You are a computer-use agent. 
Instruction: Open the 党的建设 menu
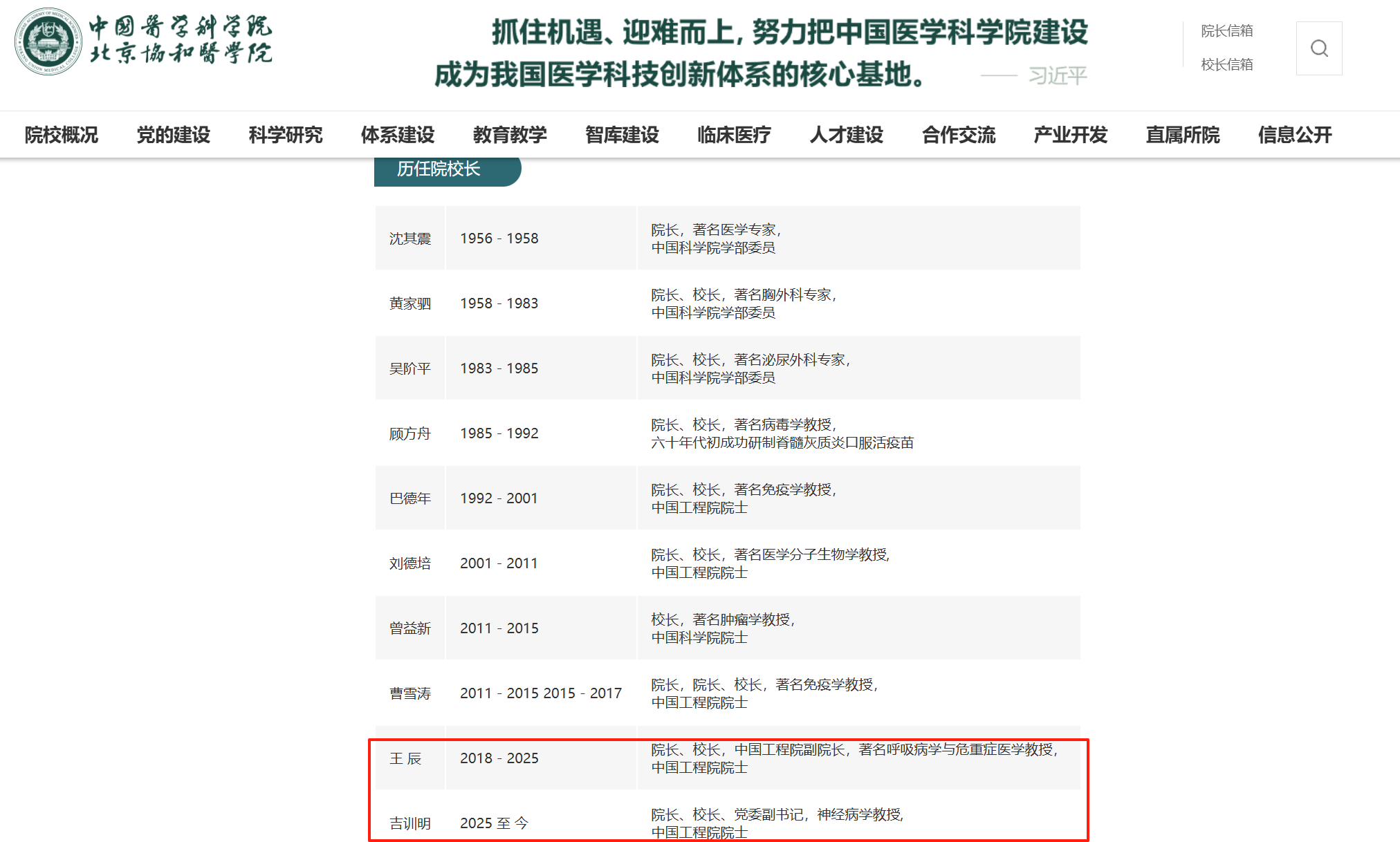point(174,135)
